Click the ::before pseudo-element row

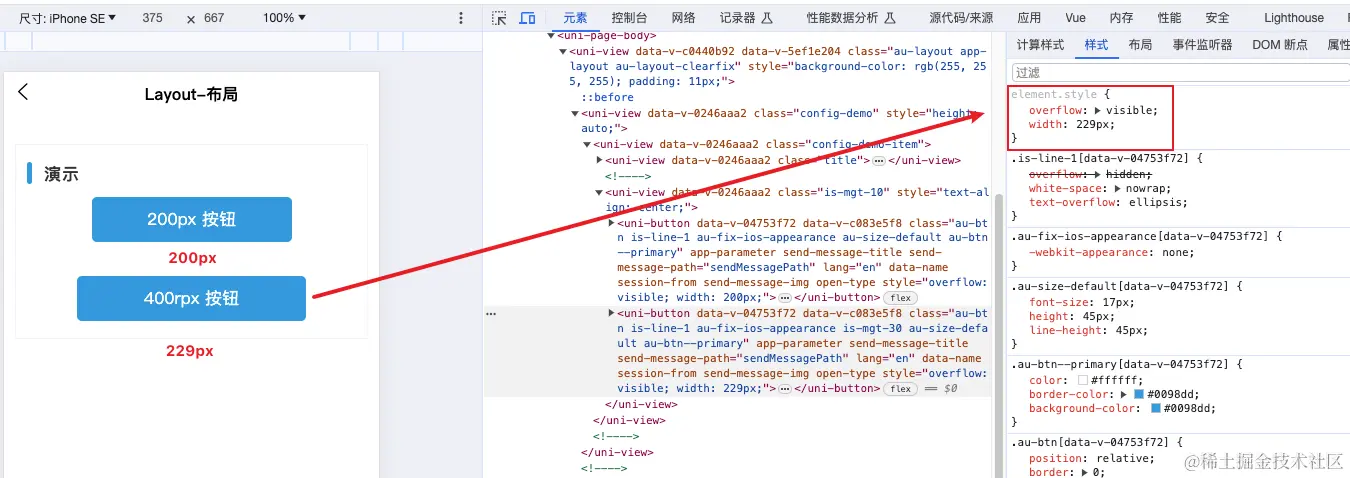coord(608,98)
